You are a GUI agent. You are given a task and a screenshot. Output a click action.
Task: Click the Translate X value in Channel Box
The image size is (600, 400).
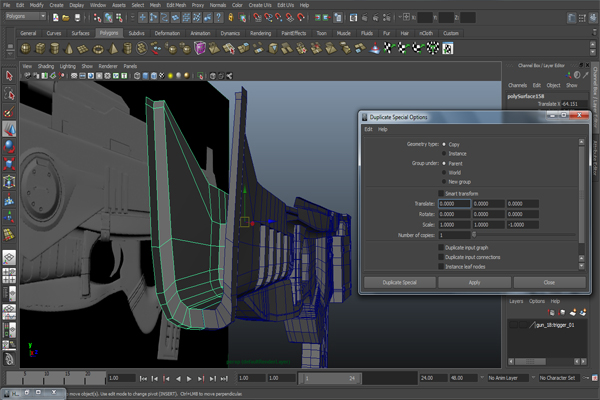(x=574, y=104)
